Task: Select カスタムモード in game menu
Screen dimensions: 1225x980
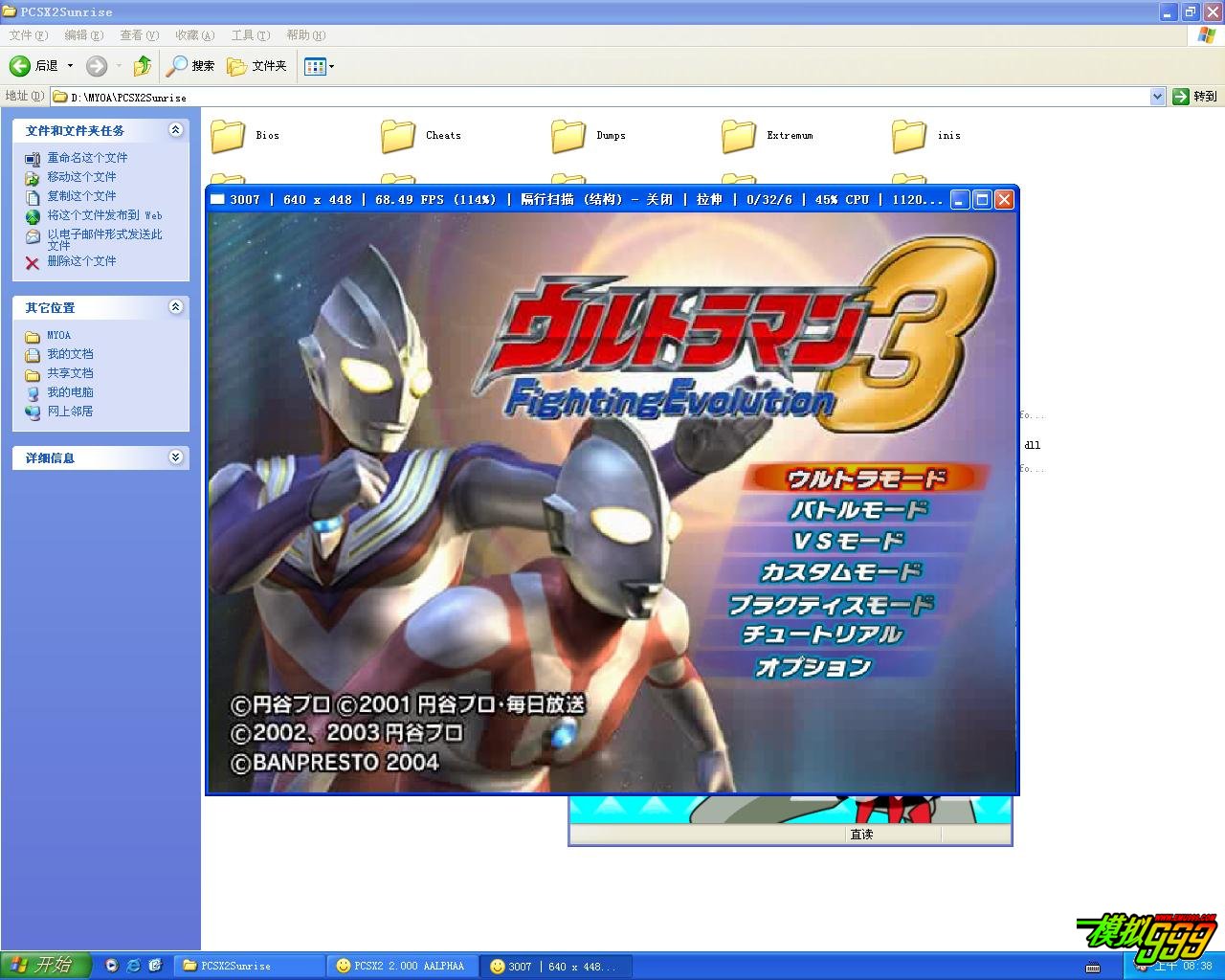Action: (x=841, y=572)
